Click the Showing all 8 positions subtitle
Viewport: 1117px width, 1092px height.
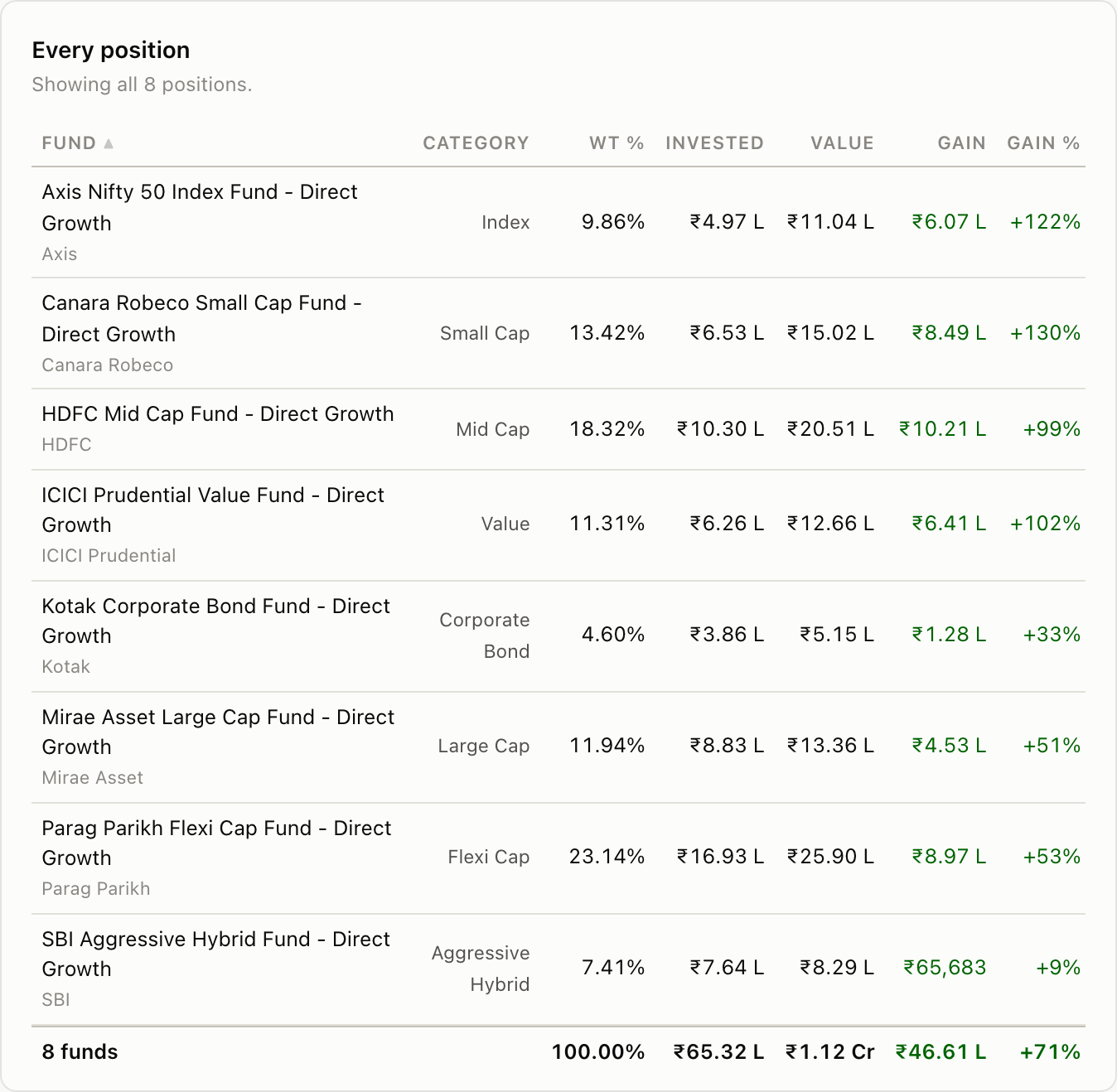[x=142, y=85]
